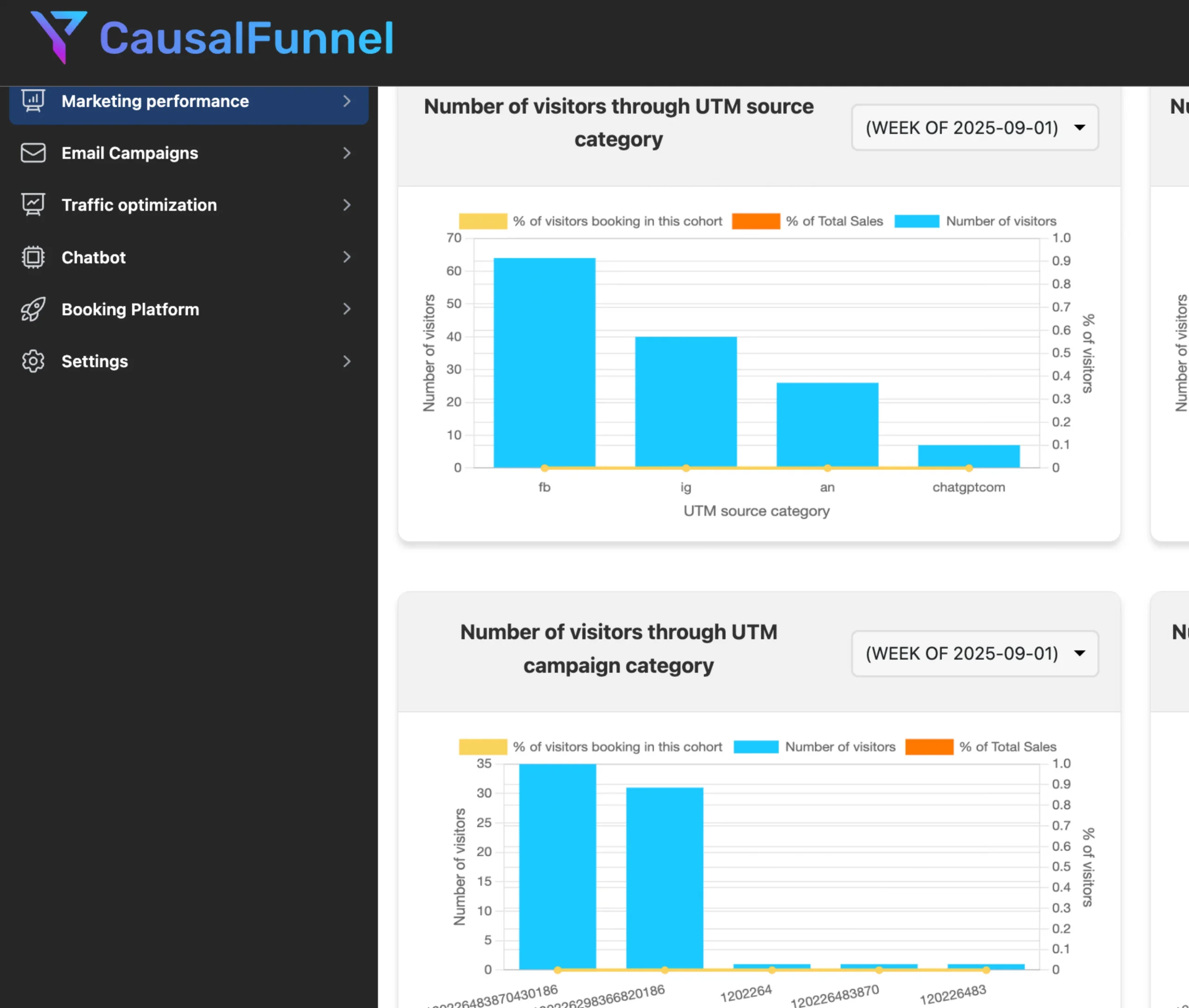The width and height of the screenshot is (1189, 1008).
Task: Toggle orange % of Total Sales legend in source chart
Action: [x=756, y=221]
